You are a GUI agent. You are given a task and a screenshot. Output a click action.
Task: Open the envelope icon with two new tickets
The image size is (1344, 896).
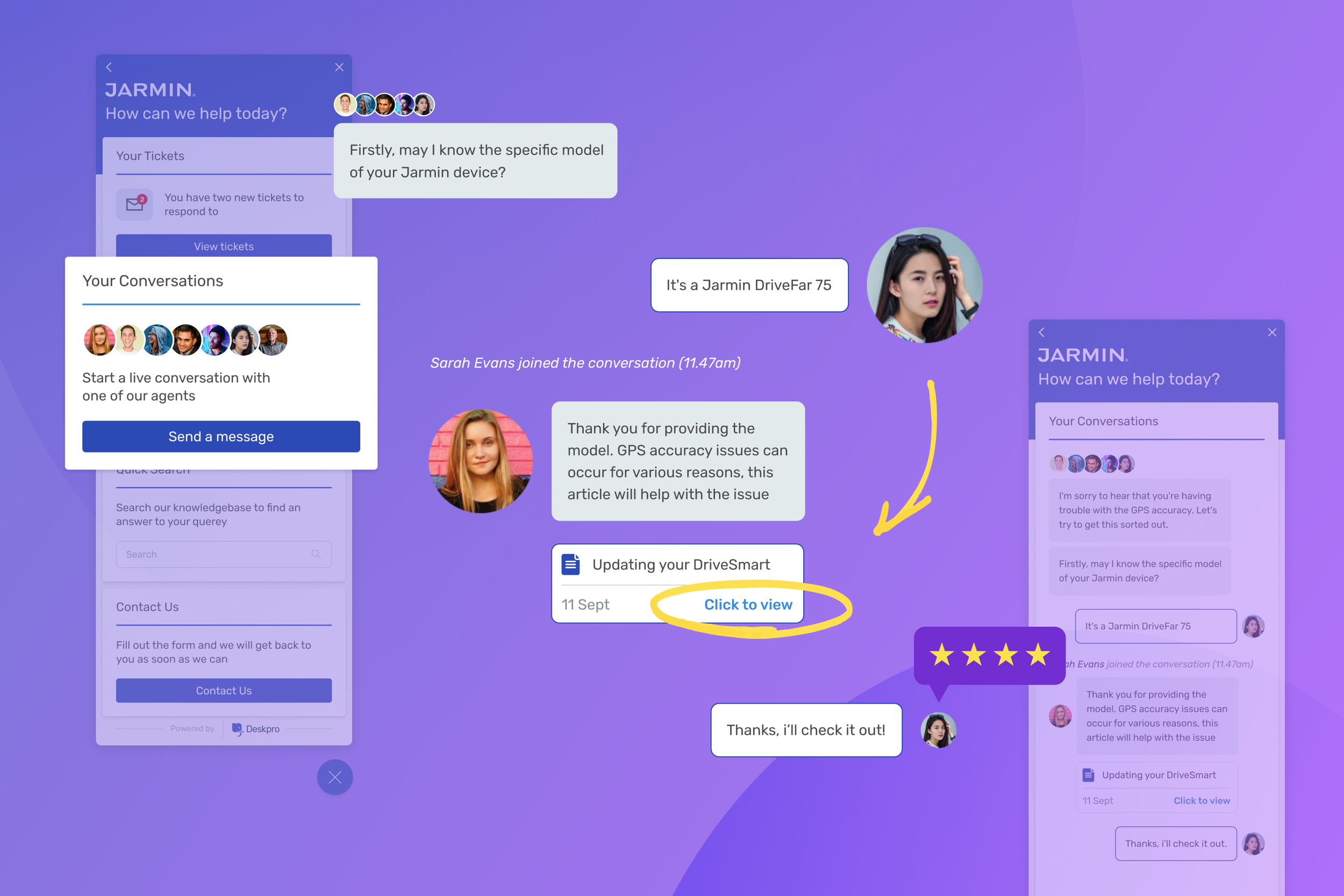pyautogui.click(x=135, y=204)
